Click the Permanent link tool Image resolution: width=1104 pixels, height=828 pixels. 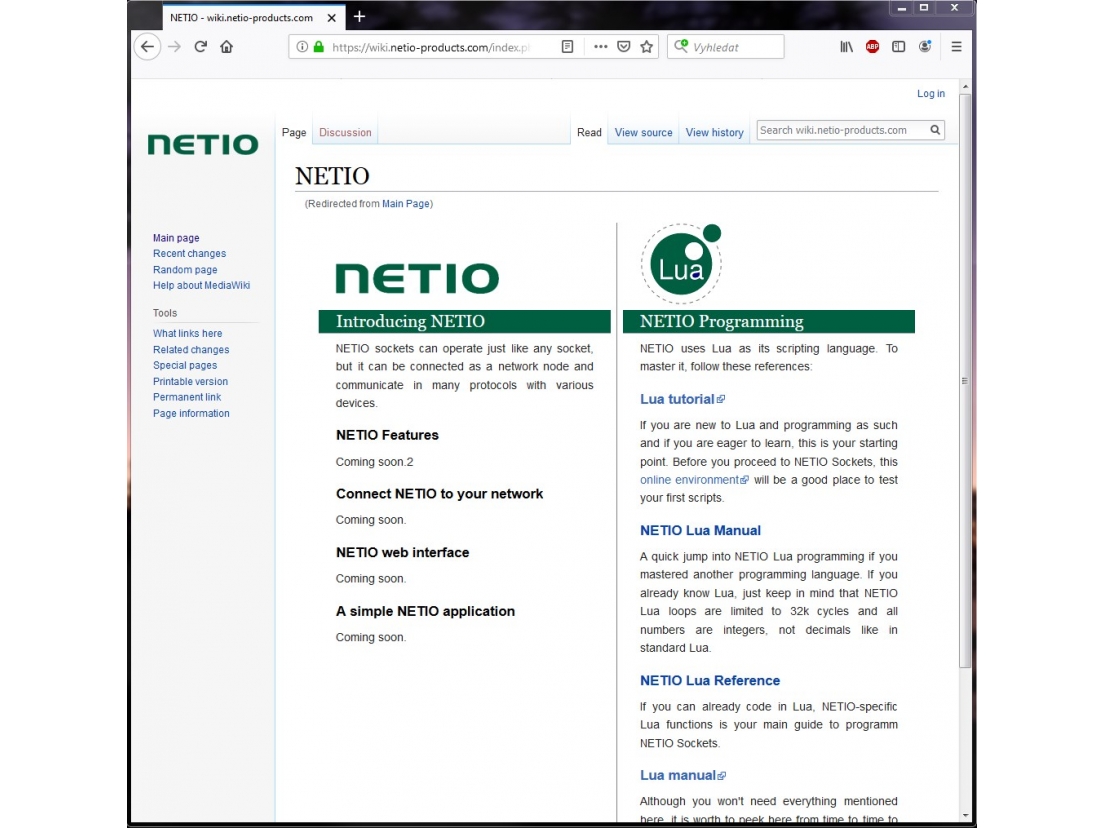187,397
